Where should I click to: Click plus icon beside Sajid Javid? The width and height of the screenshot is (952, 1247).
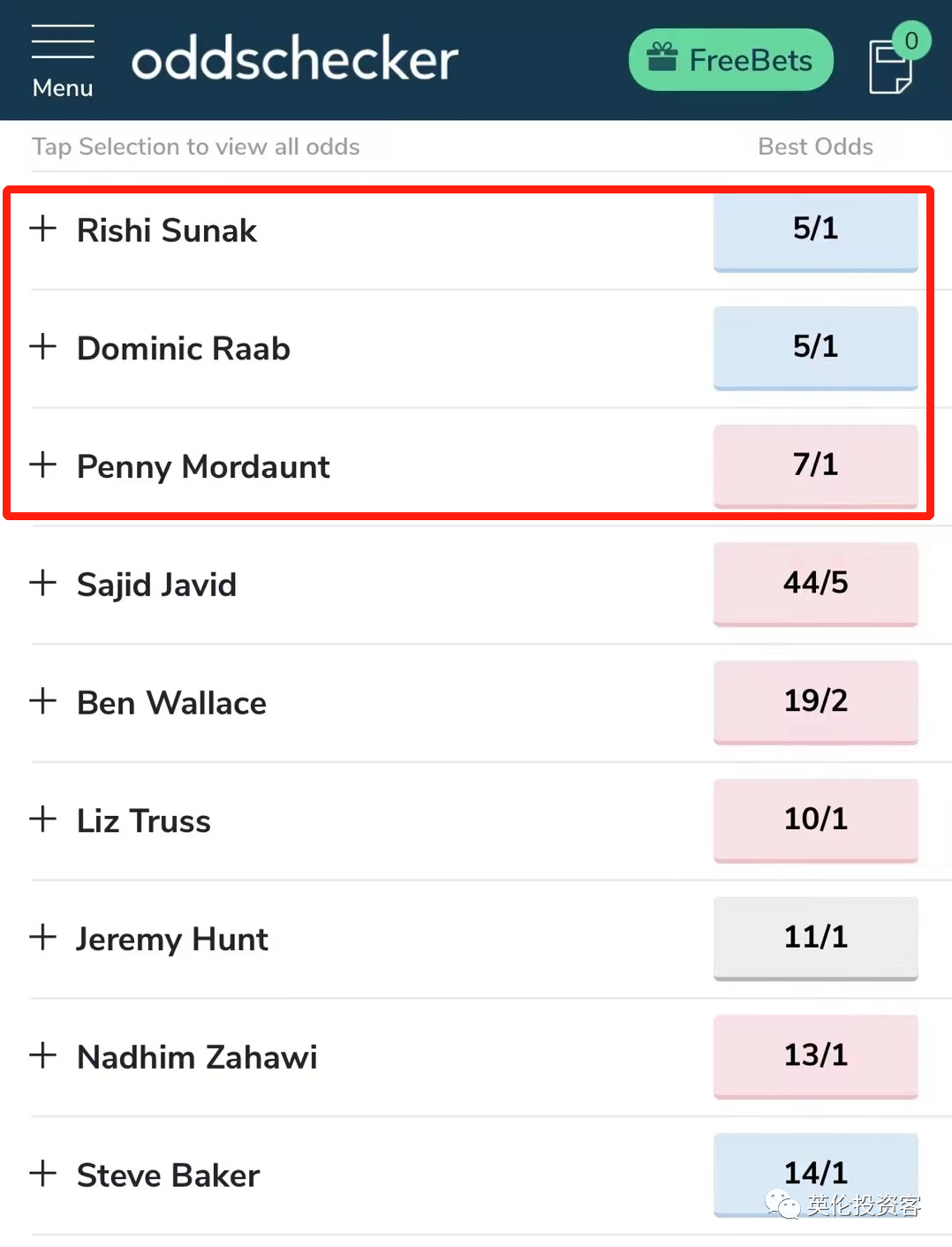[42, 583]
